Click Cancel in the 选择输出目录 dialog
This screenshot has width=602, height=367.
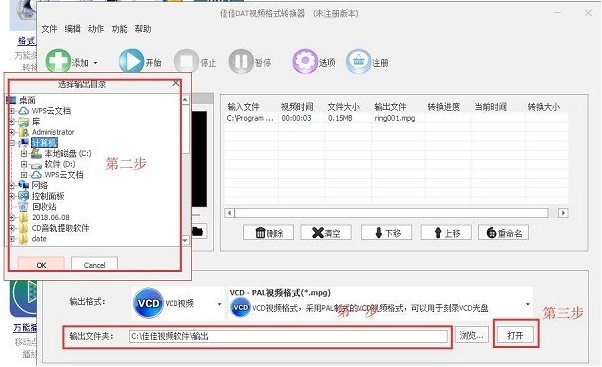94,265
